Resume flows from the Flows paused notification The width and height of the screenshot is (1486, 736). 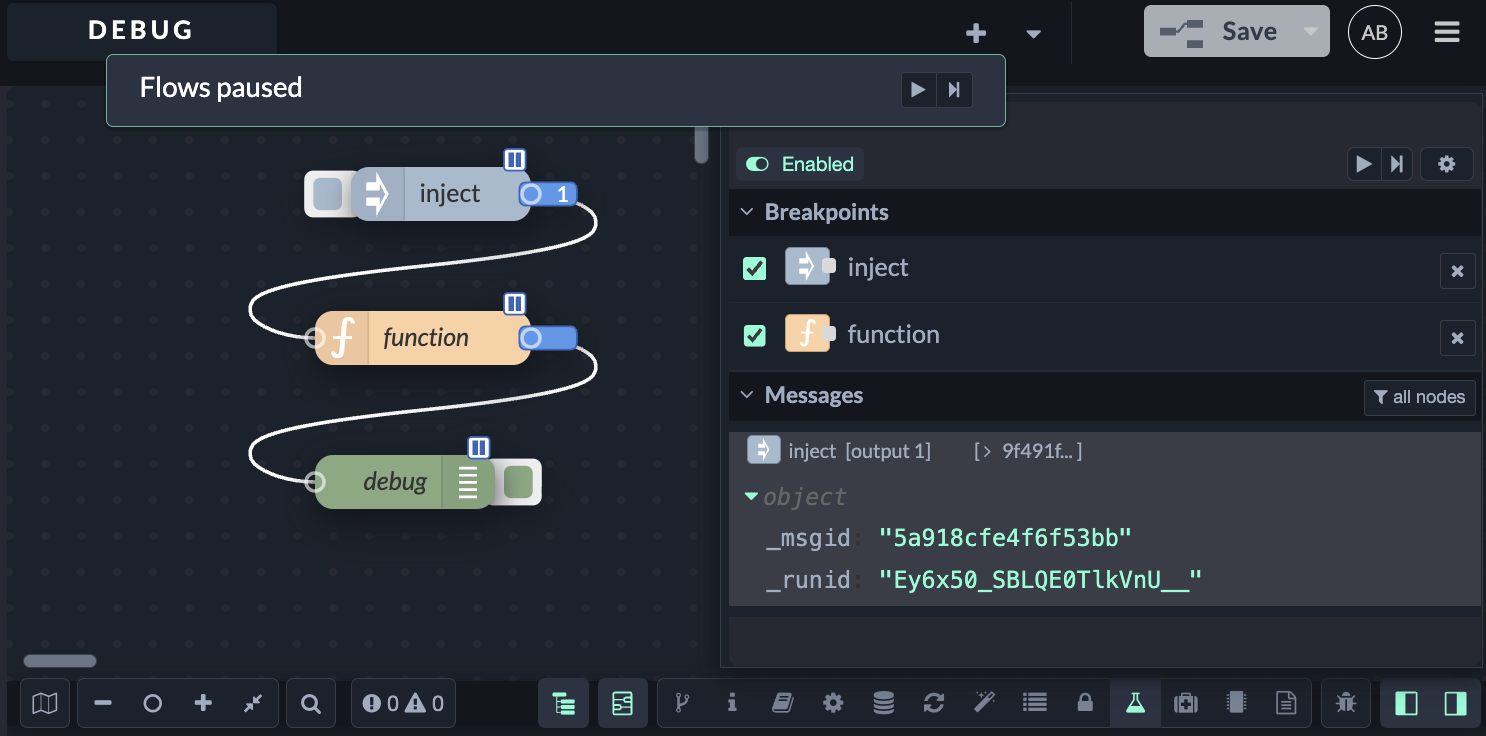coord(918,90)
